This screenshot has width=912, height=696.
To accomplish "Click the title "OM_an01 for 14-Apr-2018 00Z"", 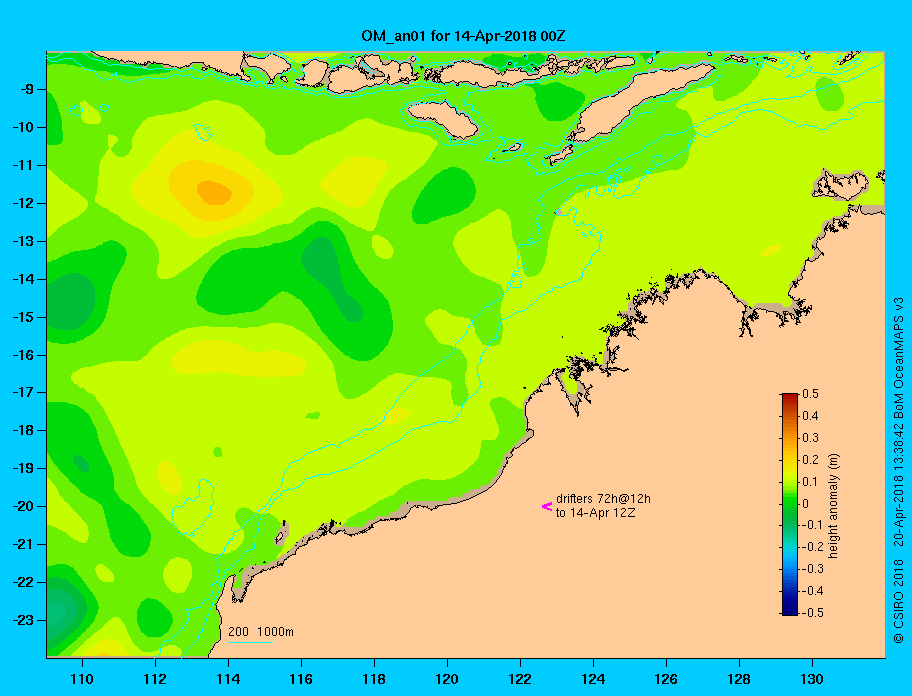I will click(463, 36).
